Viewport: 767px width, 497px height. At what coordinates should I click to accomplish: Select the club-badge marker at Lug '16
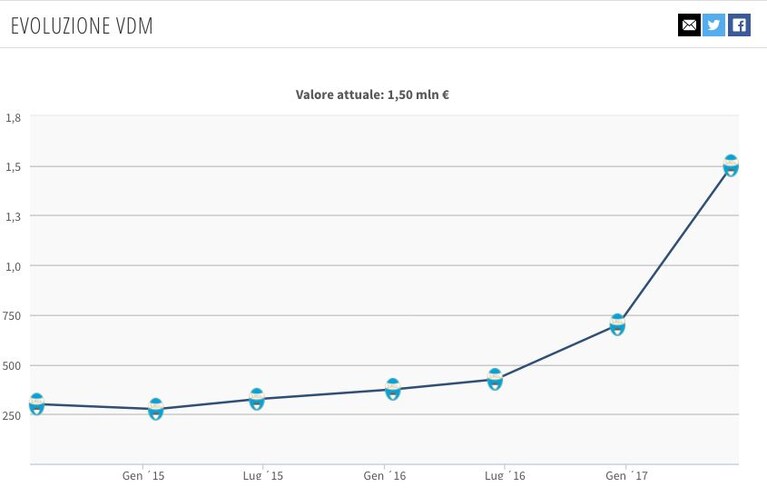[495, 380]
